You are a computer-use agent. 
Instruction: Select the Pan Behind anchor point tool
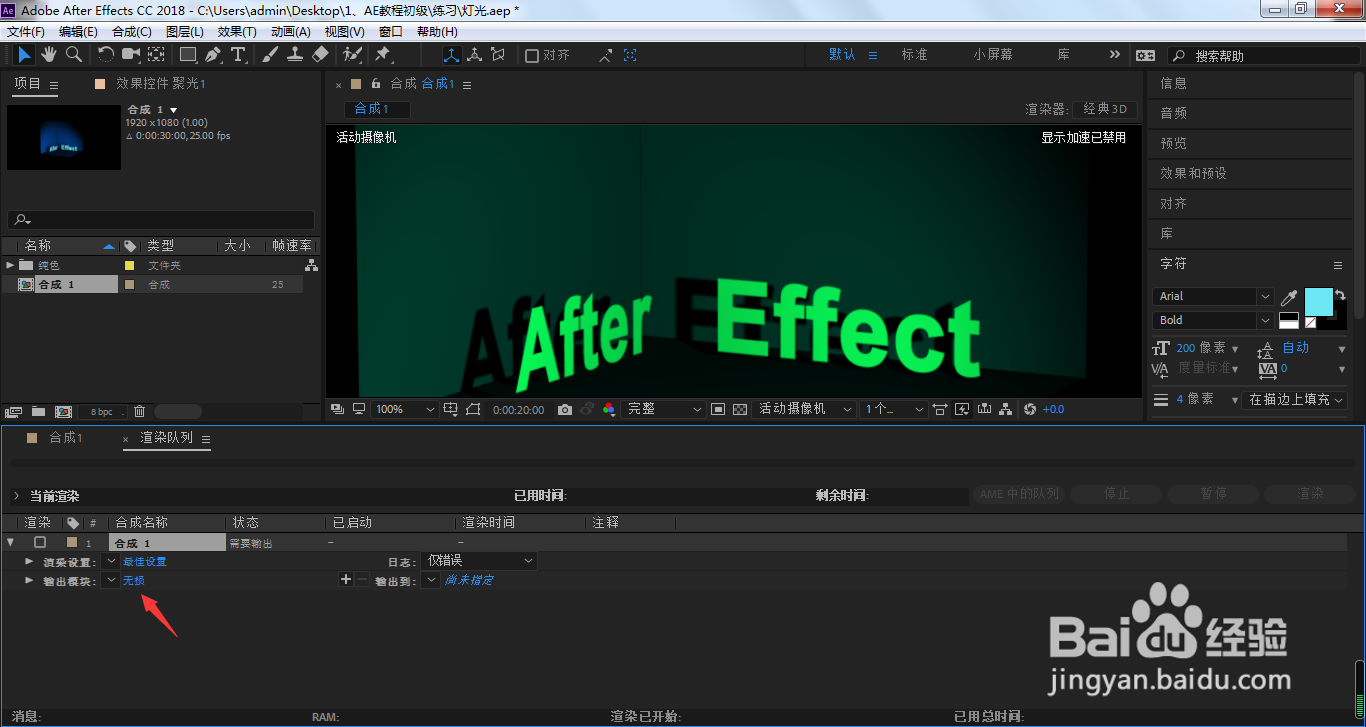click(x=157, y=54)
